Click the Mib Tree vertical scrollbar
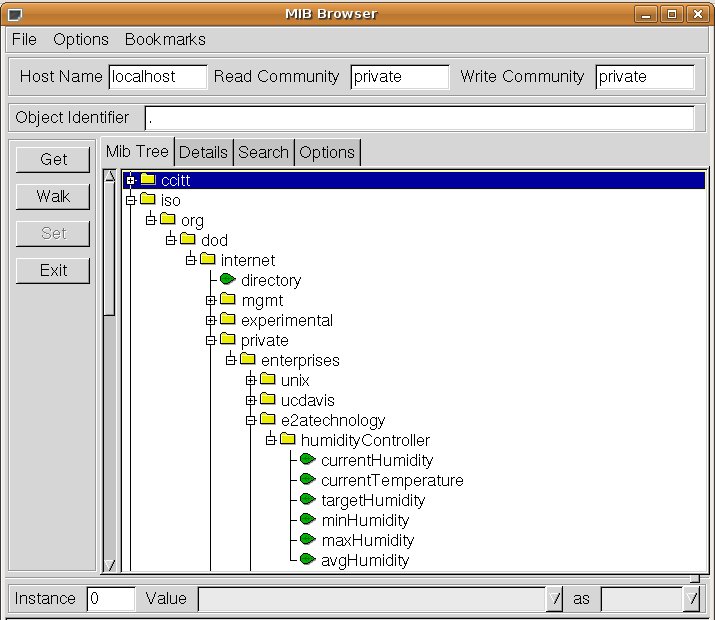 (x=110, y=370)
